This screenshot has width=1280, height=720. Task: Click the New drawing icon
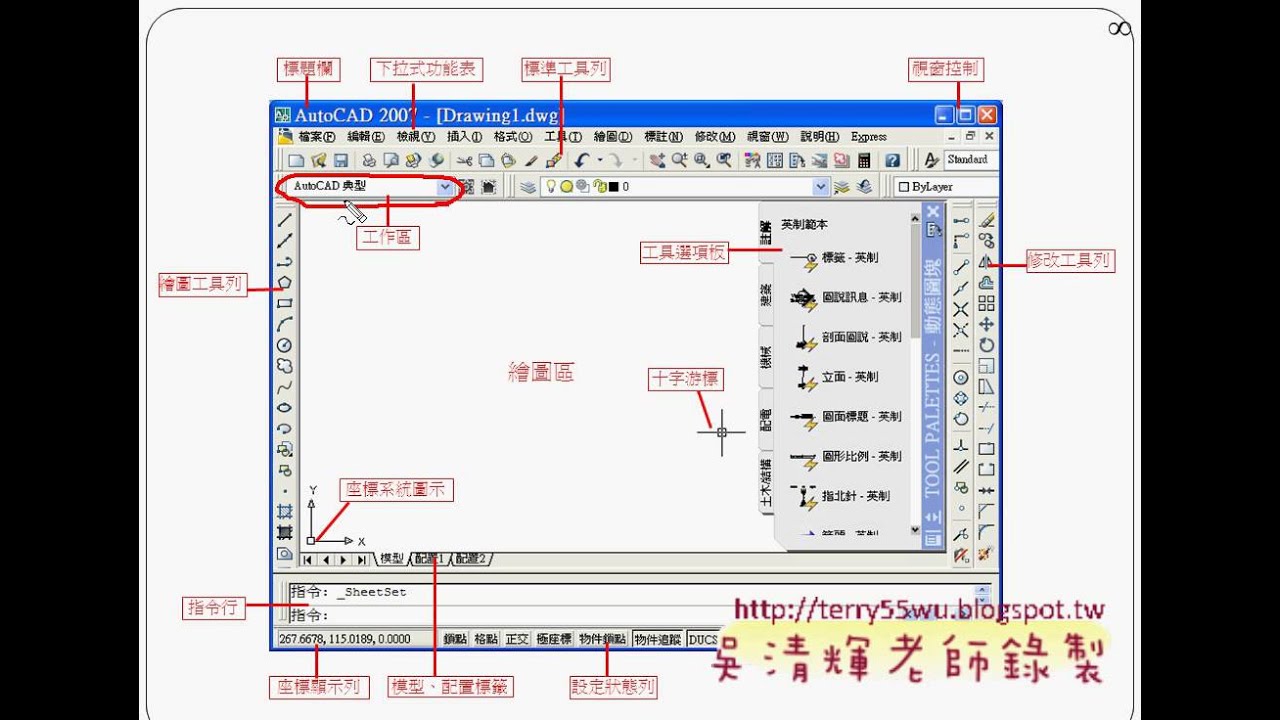pyautogui.click(x=296, y=160)
